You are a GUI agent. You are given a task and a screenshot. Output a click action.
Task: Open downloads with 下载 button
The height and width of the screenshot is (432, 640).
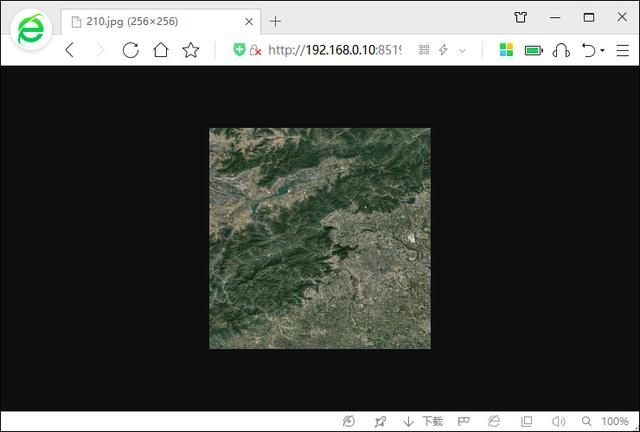[423, 421]
